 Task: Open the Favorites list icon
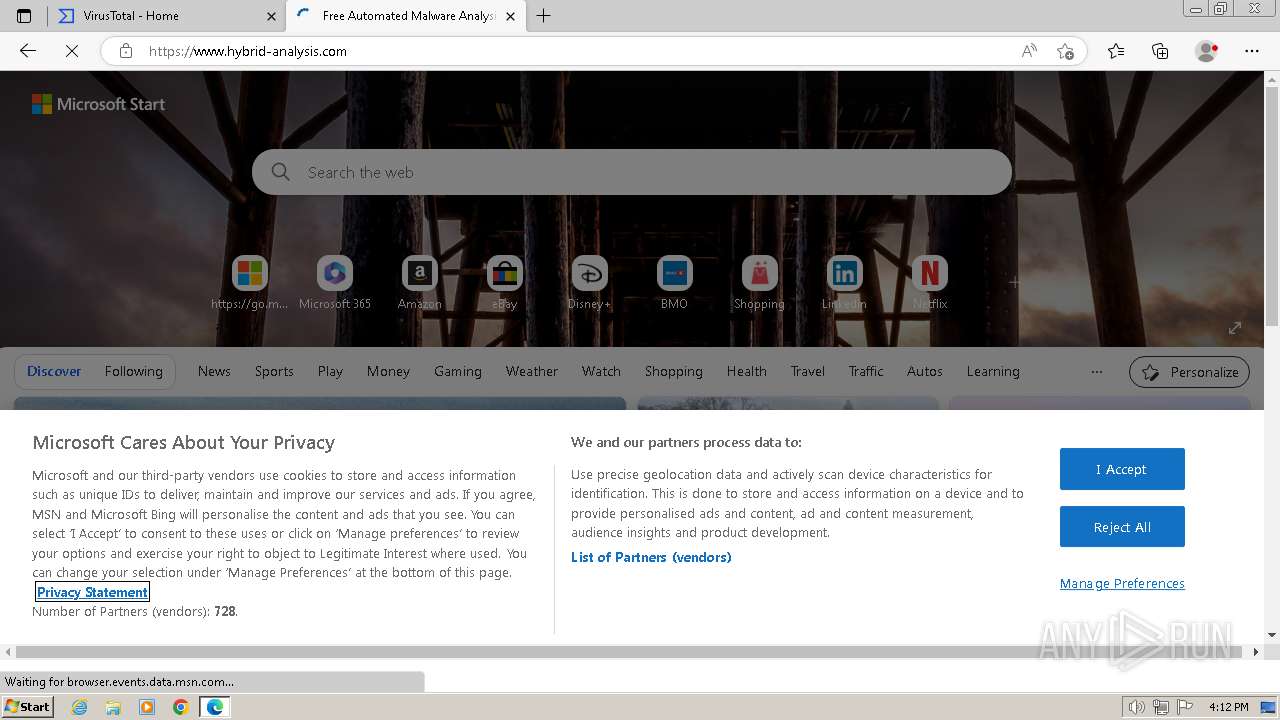click(x=1116, y=51)
